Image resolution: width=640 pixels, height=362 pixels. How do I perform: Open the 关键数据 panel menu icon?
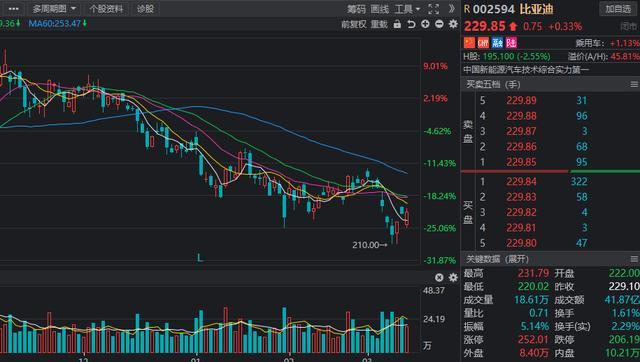[634, 259]
